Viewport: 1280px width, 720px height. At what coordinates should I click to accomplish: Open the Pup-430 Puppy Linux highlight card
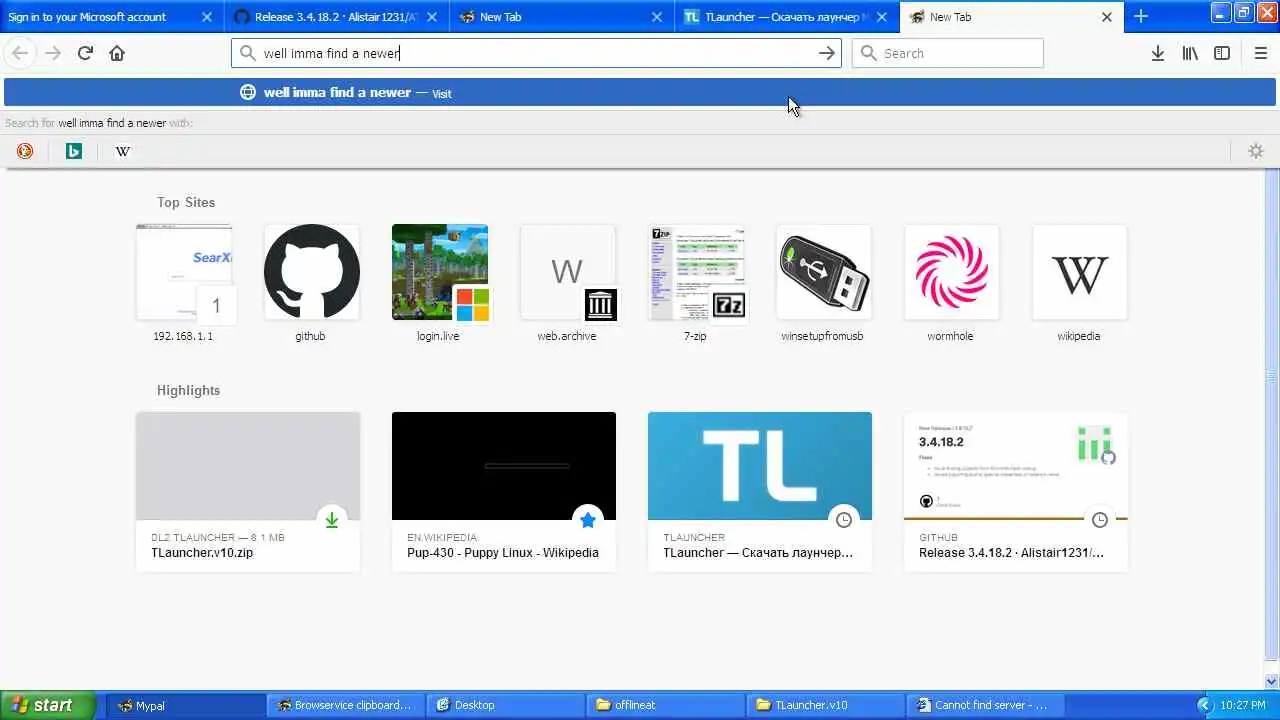504,491
